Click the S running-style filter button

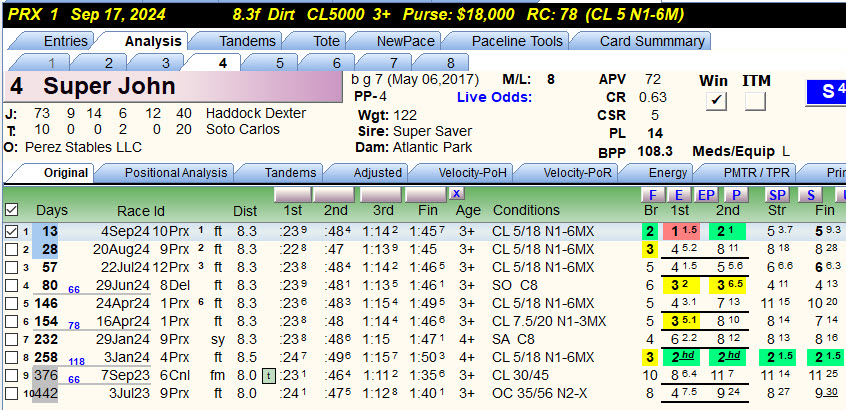(810, 195)
